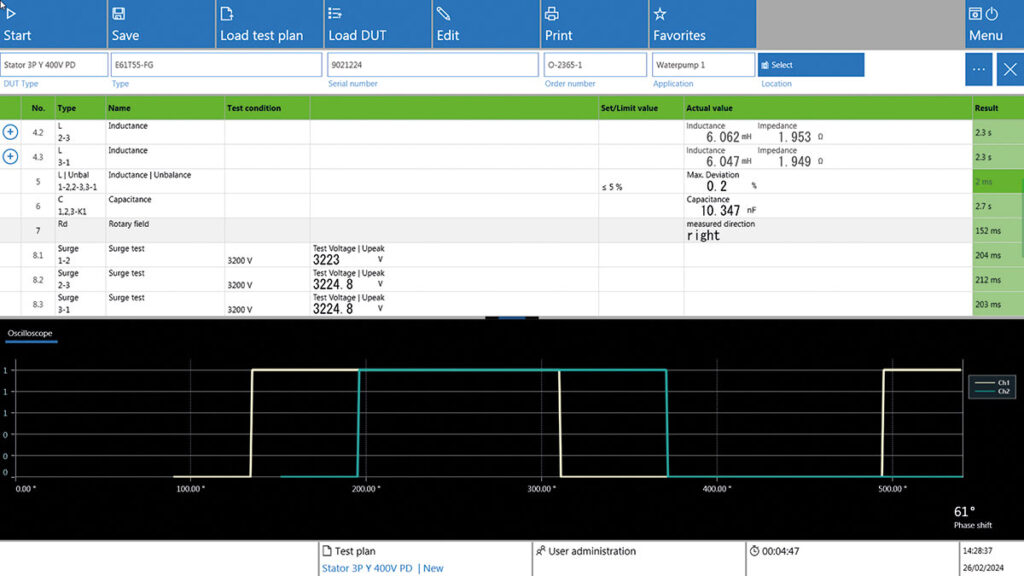Click the Save disk icon
Viewport: 1024px width, 576px height.
point(119,14)
